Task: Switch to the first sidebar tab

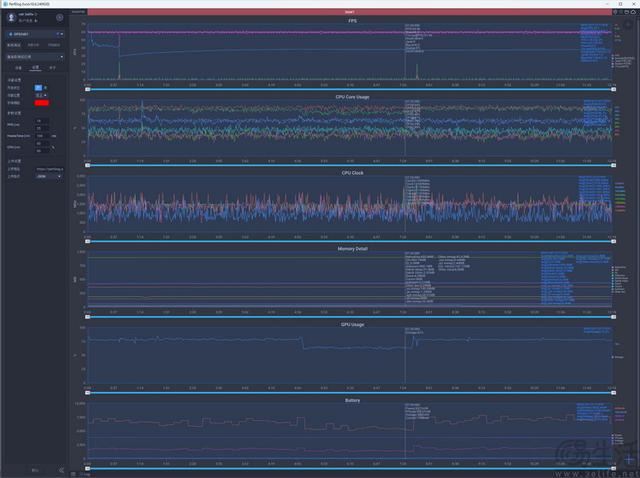Action: [17, 68]
